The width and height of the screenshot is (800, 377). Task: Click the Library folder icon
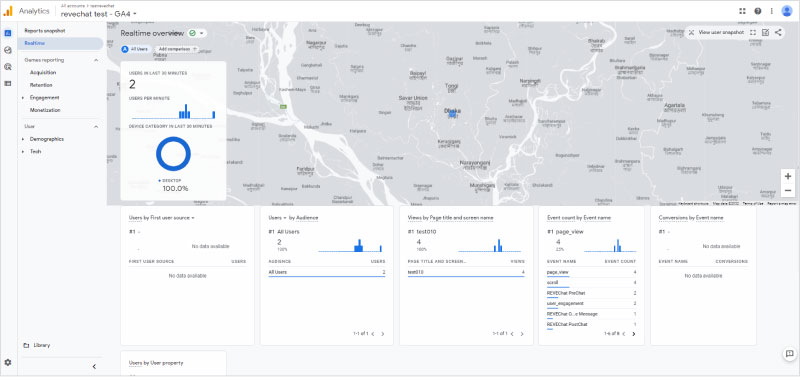(x=26, y=345)
